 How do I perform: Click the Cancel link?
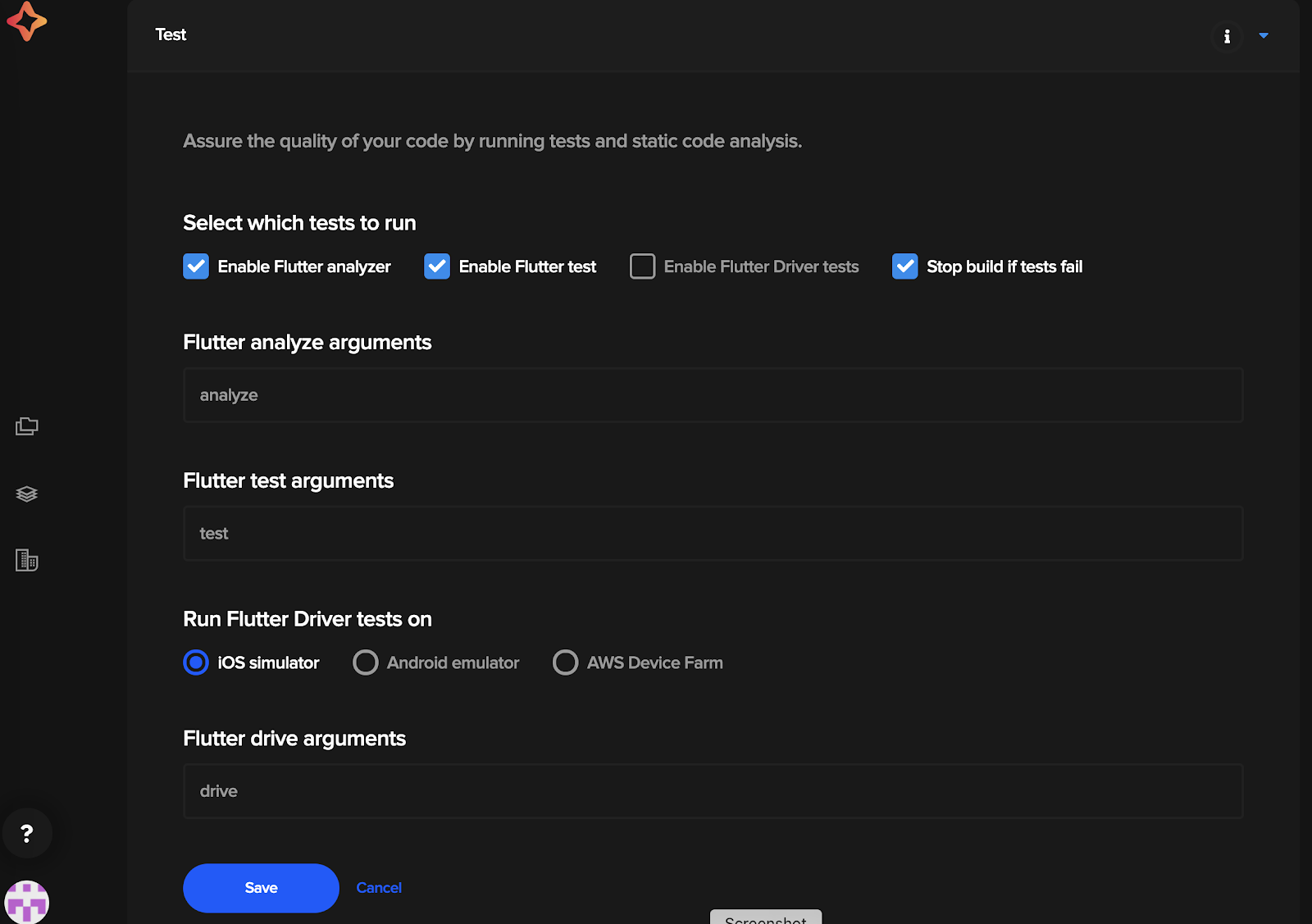coord(379,888)
